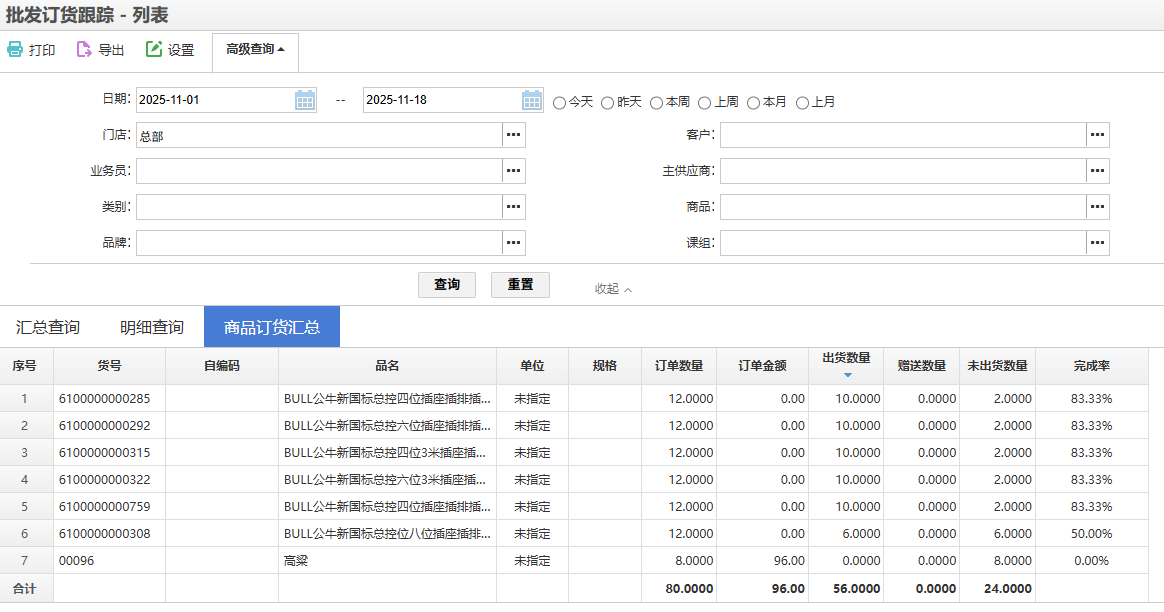Open Settings (设置) via its edit icon
Image resolution: width=1164 pixels, height=612 pixels.
154,50
